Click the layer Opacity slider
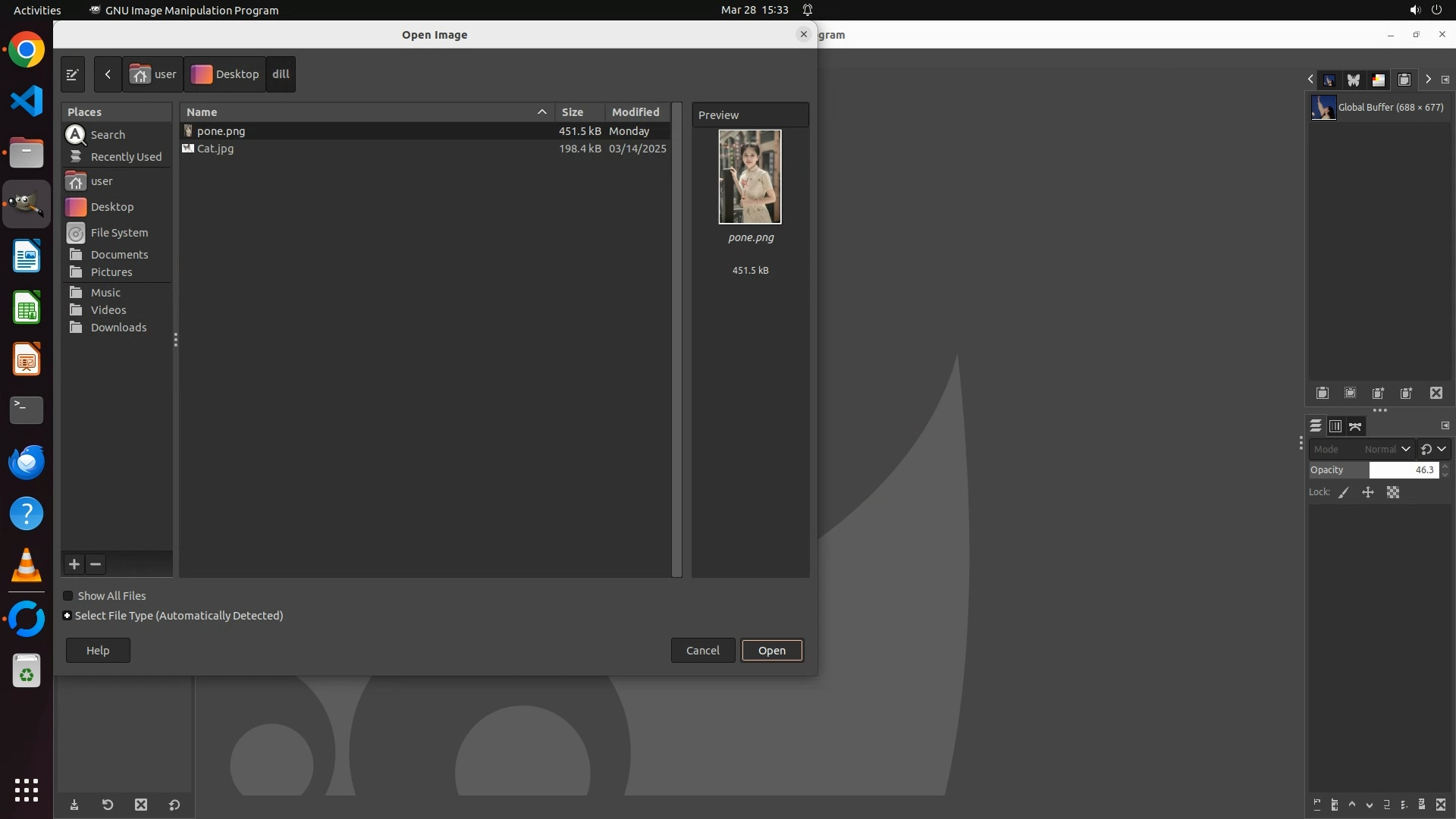Viewport: 1456px width, 819px height. tap(1403, 470)
